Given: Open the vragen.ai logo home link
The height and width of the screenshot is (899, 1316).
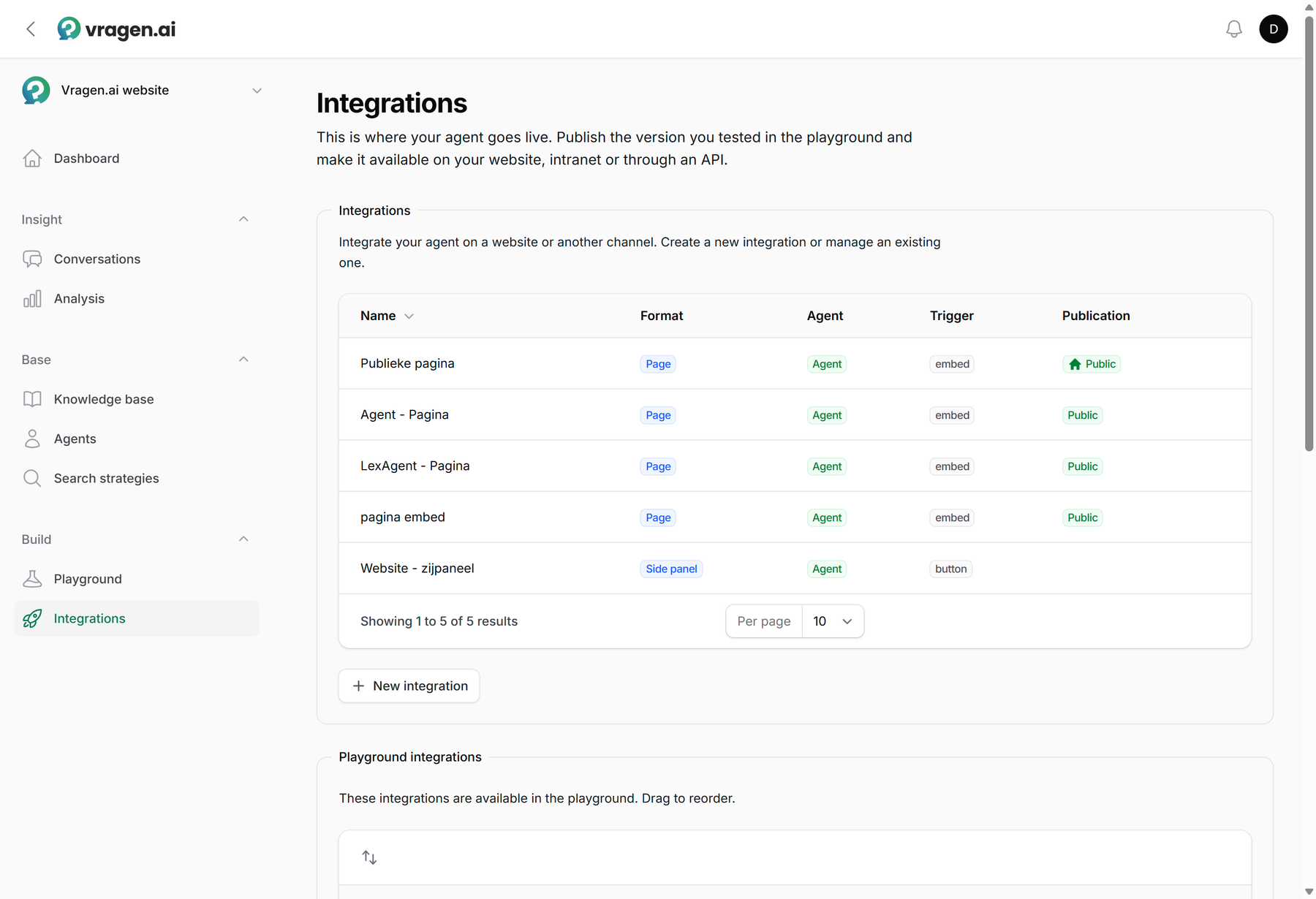Looking at the screenshot, I should pos(117,29).
